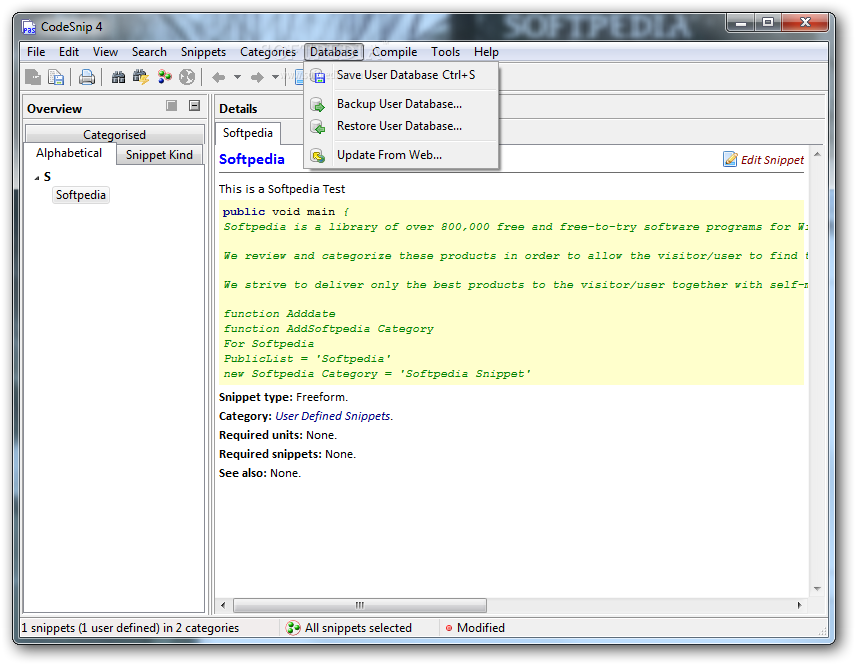Switch to the Alphabetical tab
The width and height of the screenshot is (856, 665).
[x=69, y=153]
